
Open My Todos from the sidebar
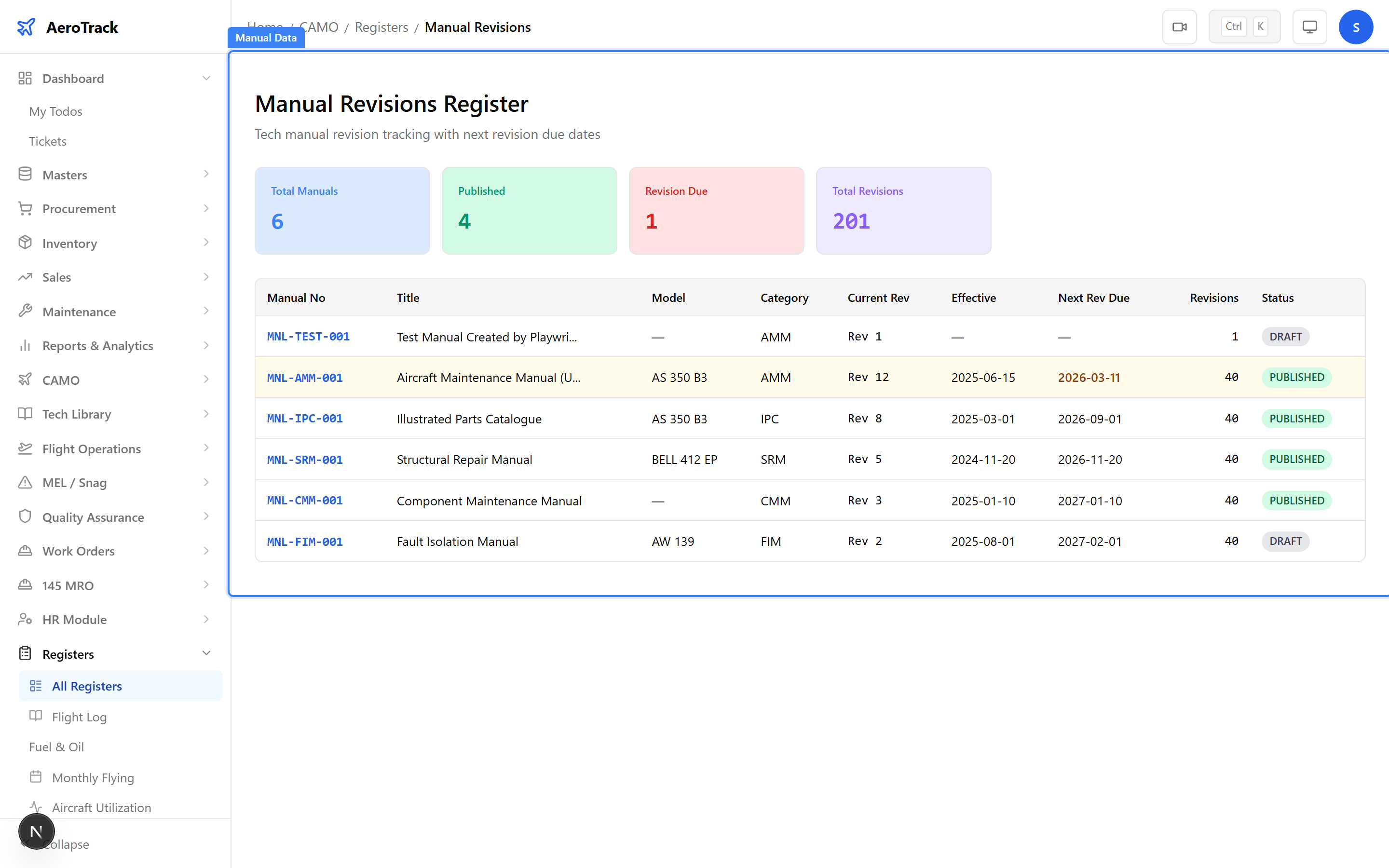point(55,111)
